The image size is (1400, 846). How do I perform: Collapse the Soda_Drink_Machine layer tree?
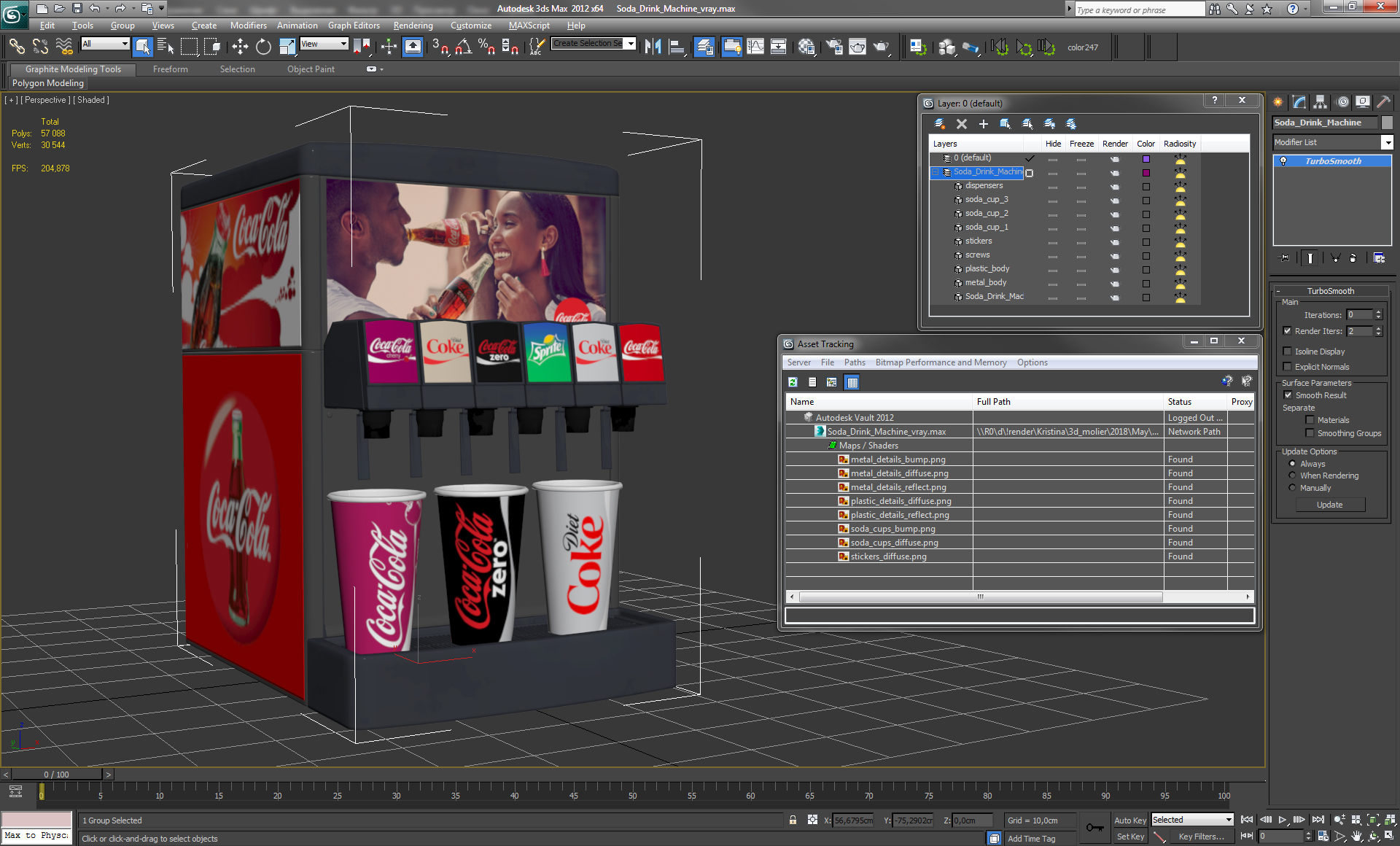tap(936, 172)
